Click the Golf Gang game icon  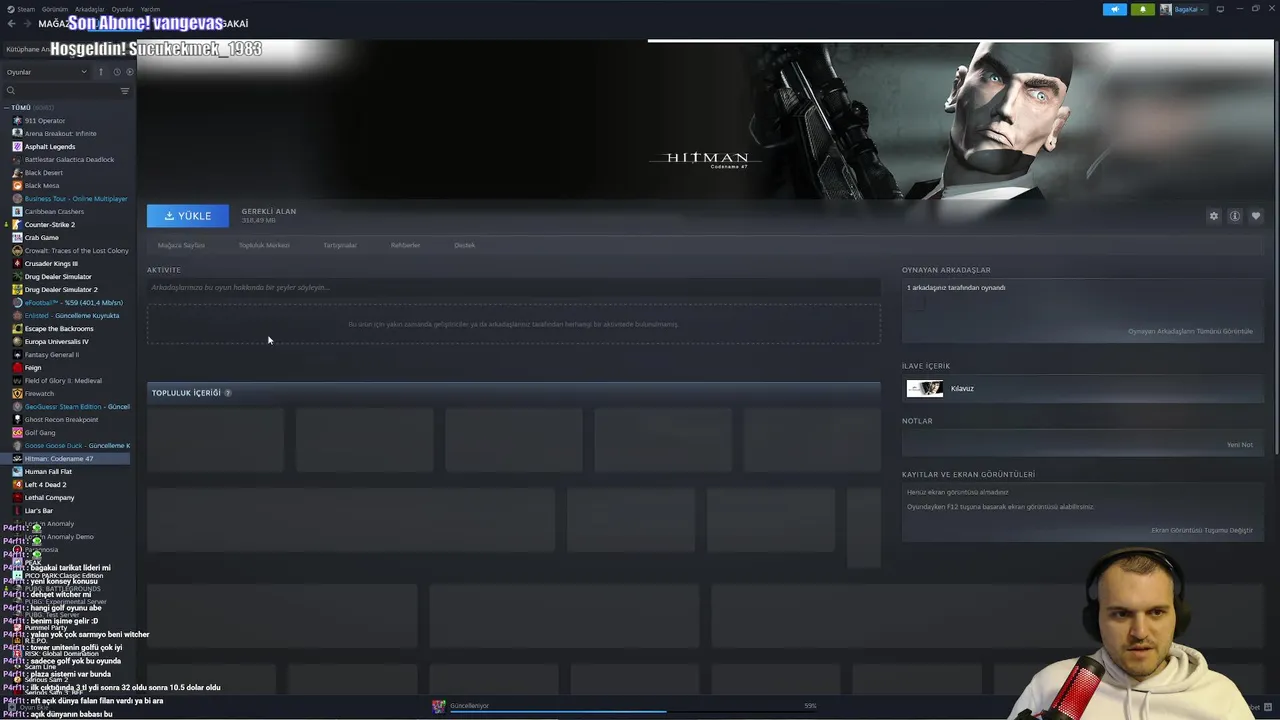(x=17, y=433)
